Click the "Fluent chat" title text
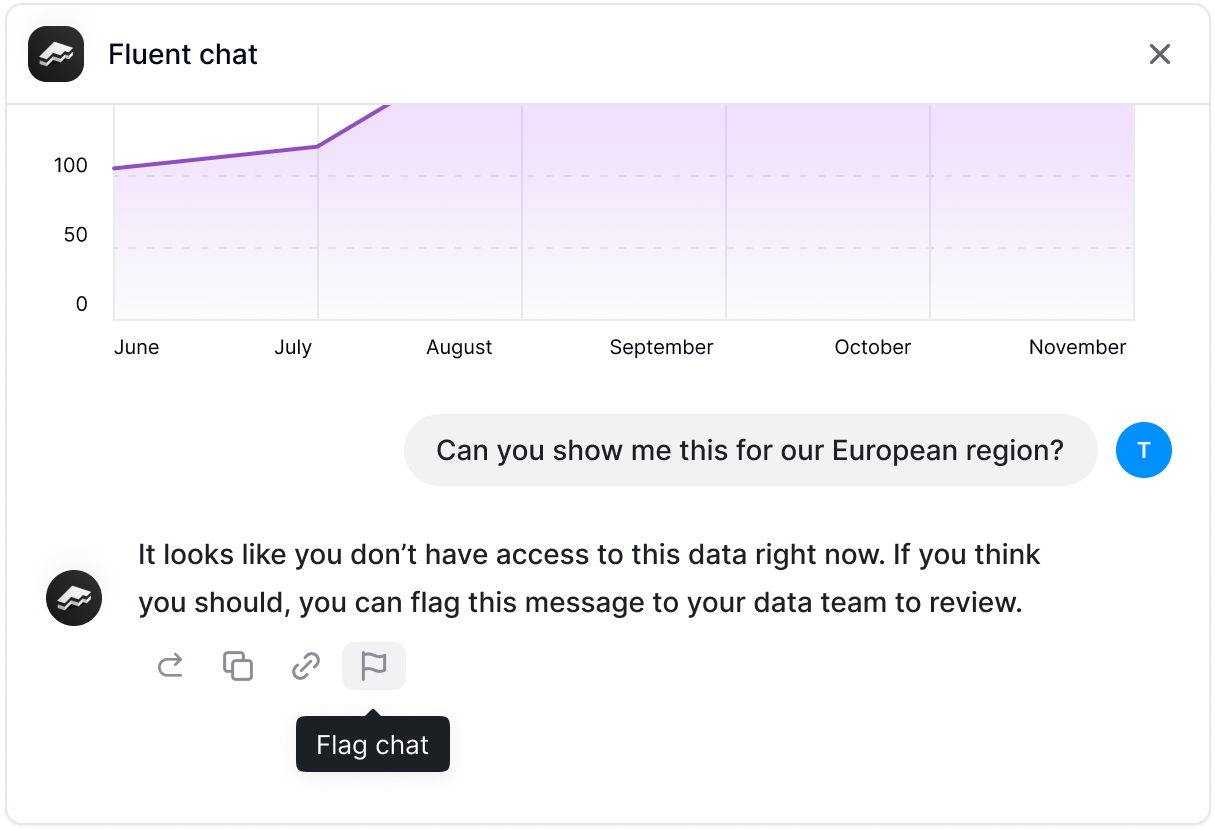 [x=183, y=54]
